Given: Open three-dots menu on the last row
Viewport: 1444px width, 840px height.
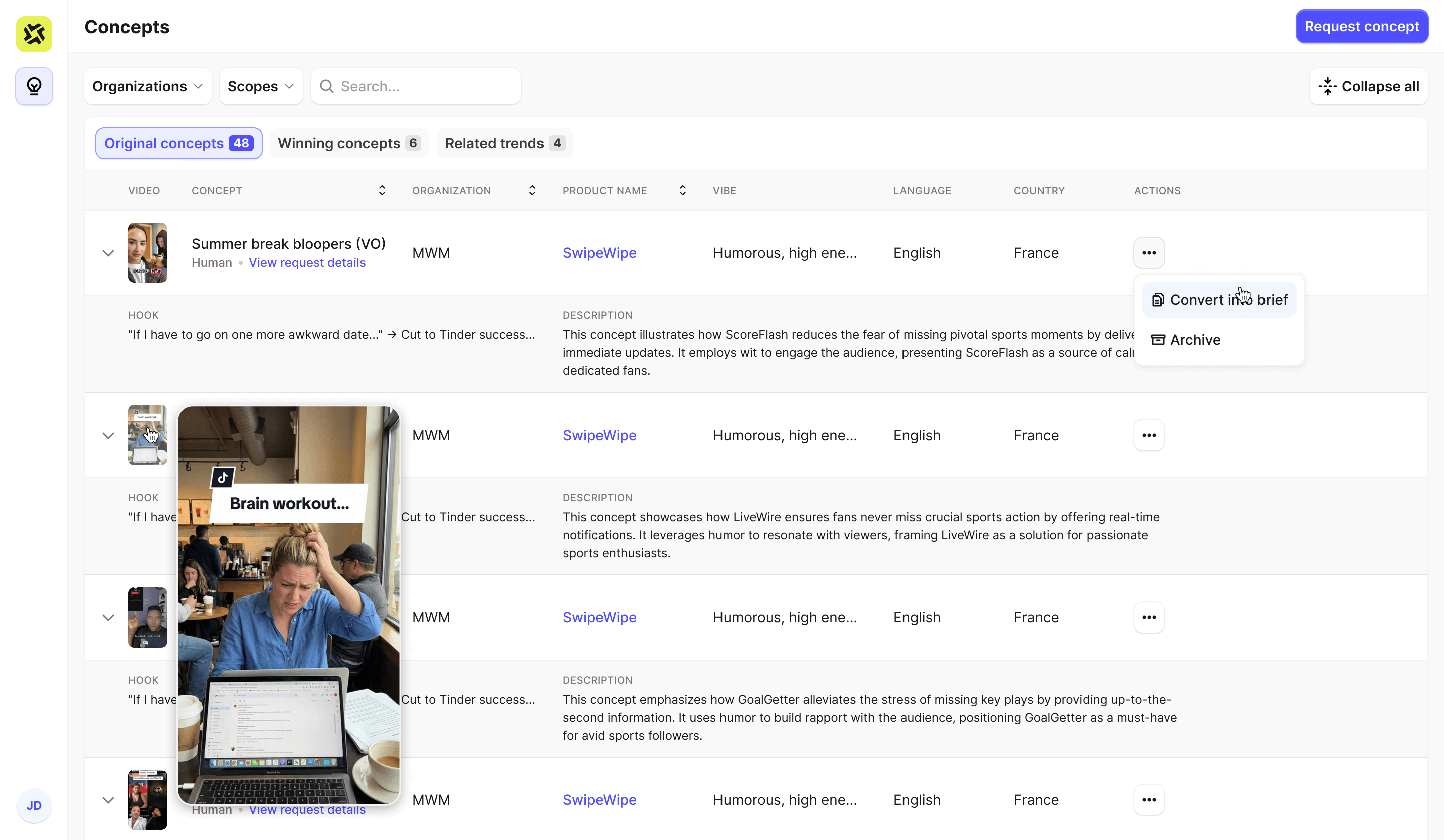Looking at the screenshot, I should (1148, 800).
